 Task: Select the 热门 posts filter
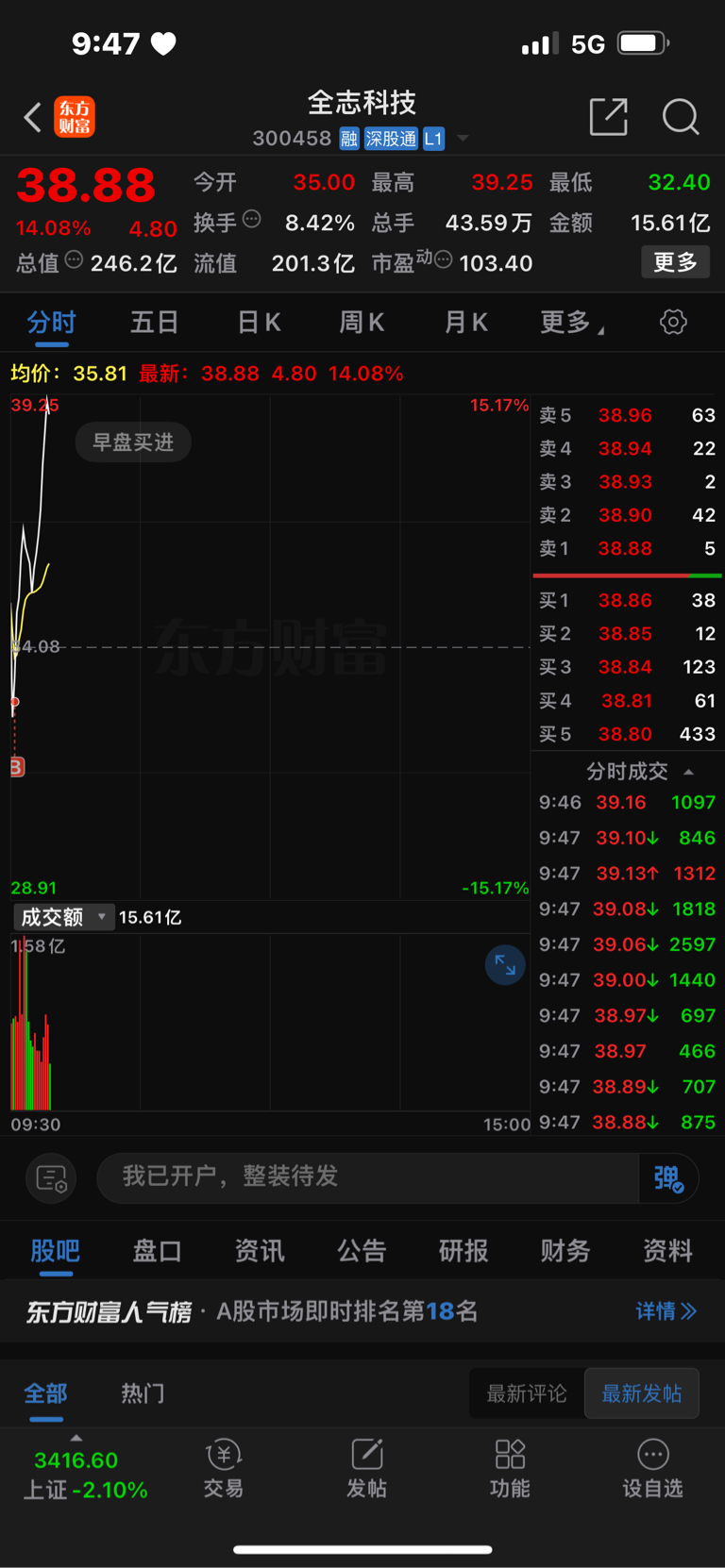tap(143, 1393)
